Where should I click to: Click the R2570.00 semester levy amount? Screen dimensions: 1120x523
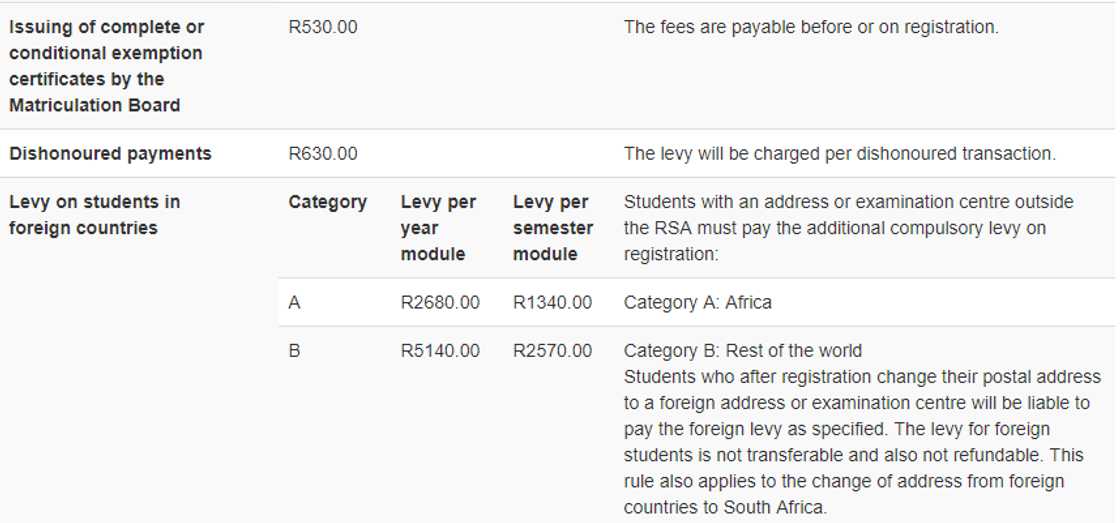(x=552, y=351)
